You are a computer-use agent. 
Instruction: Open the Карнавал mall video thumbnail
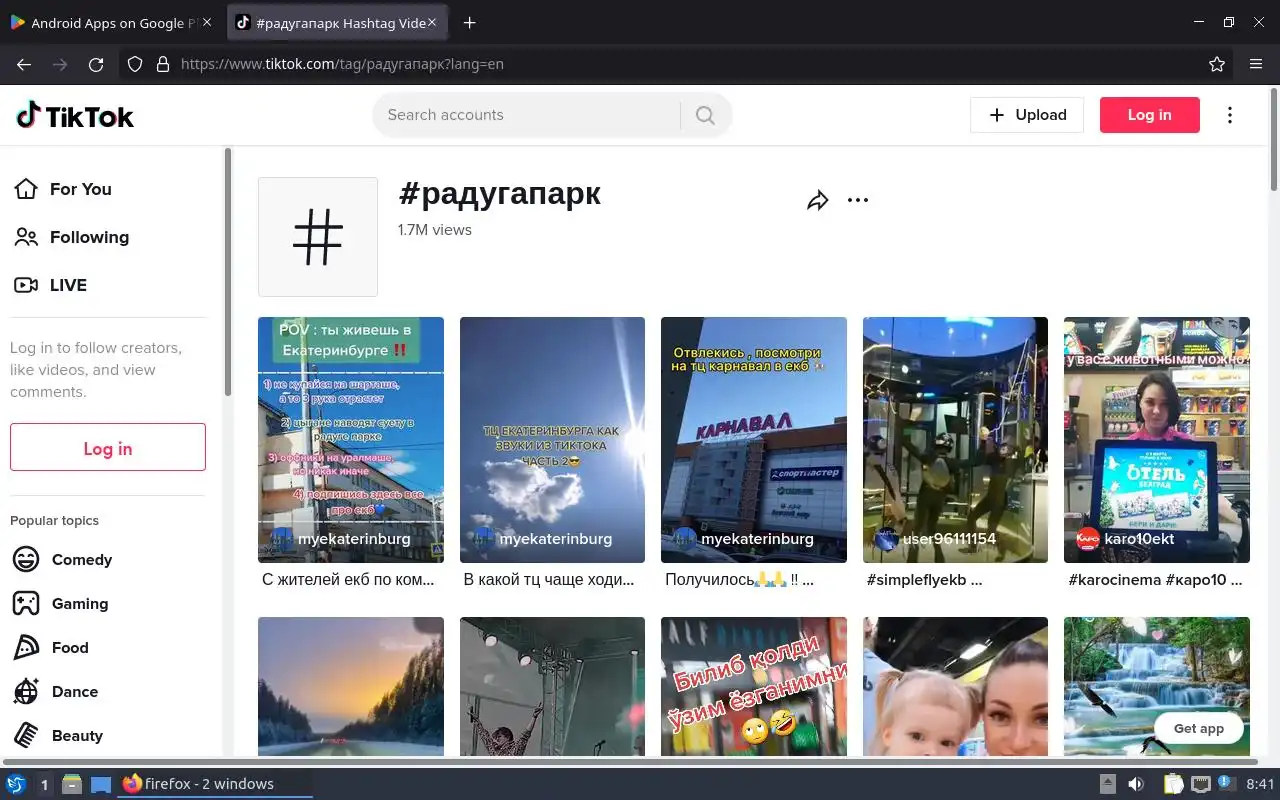(754, 440)
